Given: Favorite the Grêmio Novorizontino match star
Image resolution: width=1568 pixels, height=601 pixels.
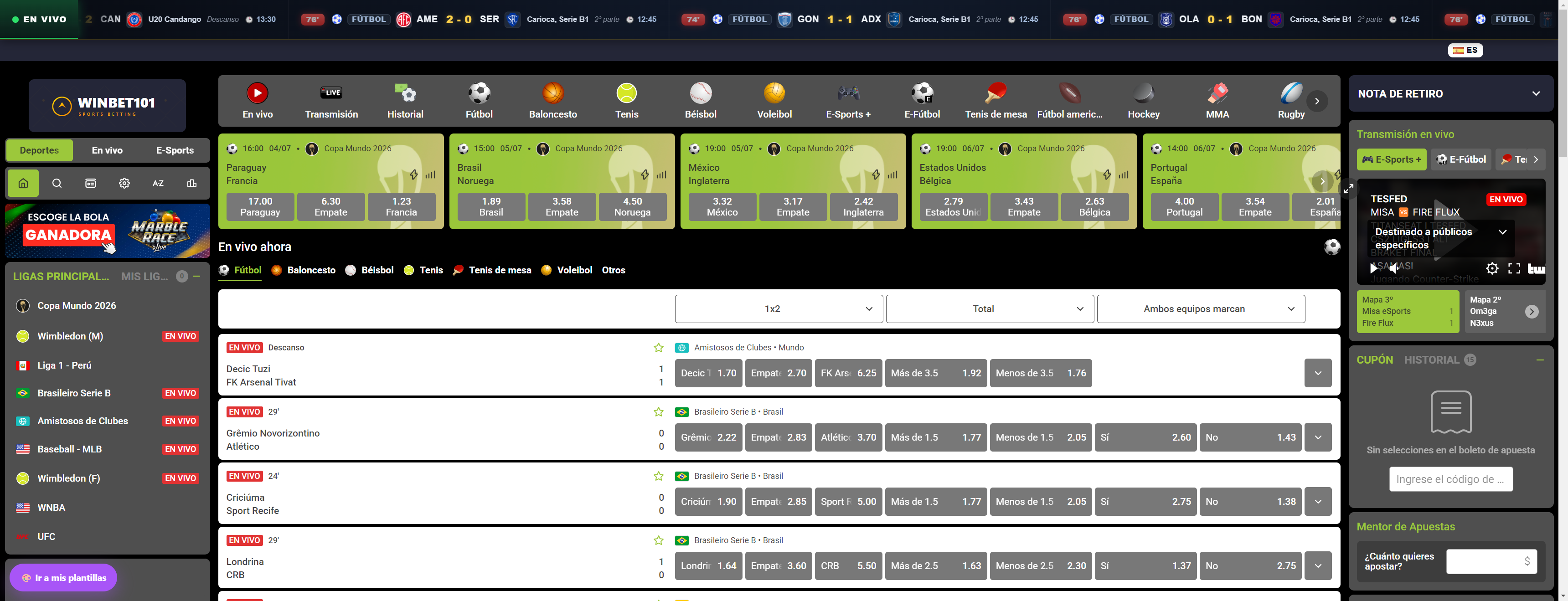Looking at the screenshot, I should (x=659, y=412).
